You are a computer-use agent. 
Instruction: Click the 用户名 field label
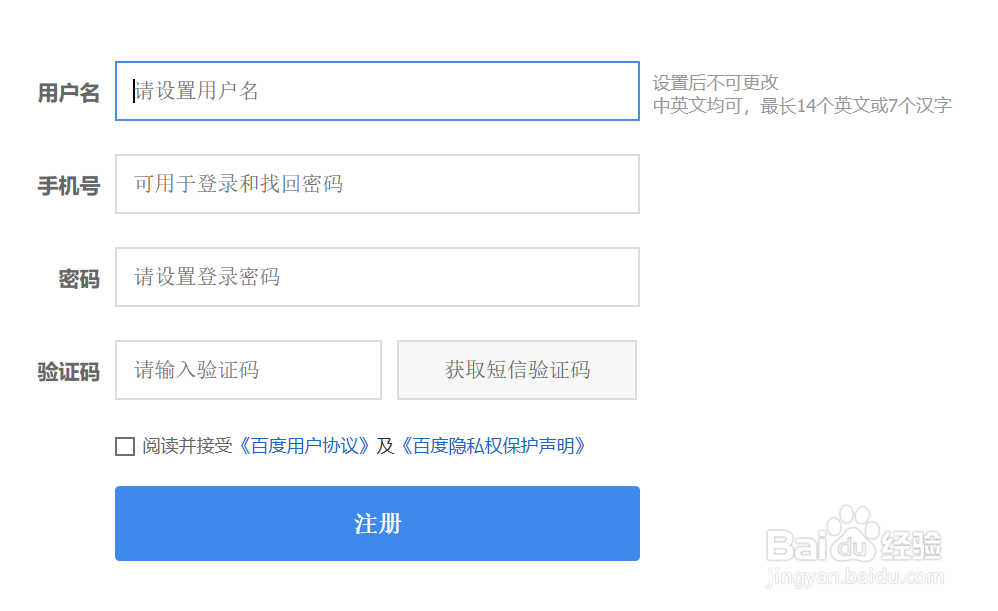pos(69,93)
